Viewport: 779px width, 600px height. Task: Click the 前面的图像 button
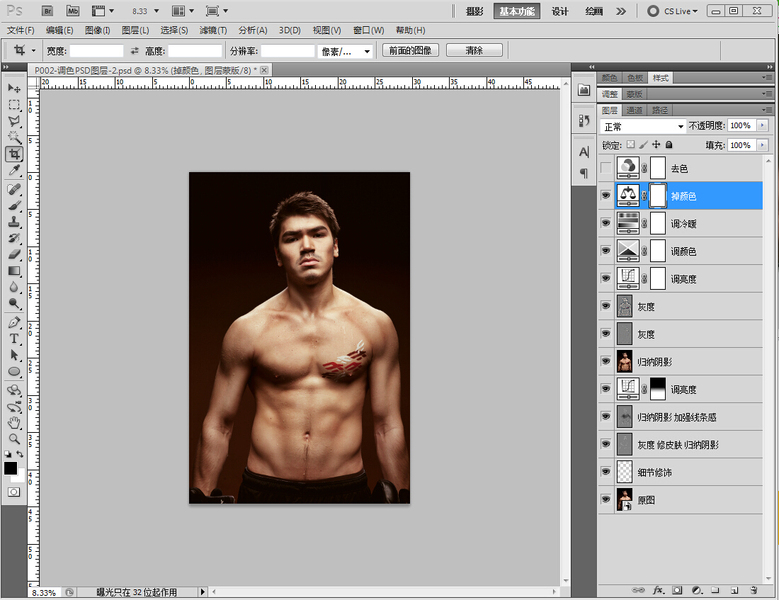click(410, 50)
